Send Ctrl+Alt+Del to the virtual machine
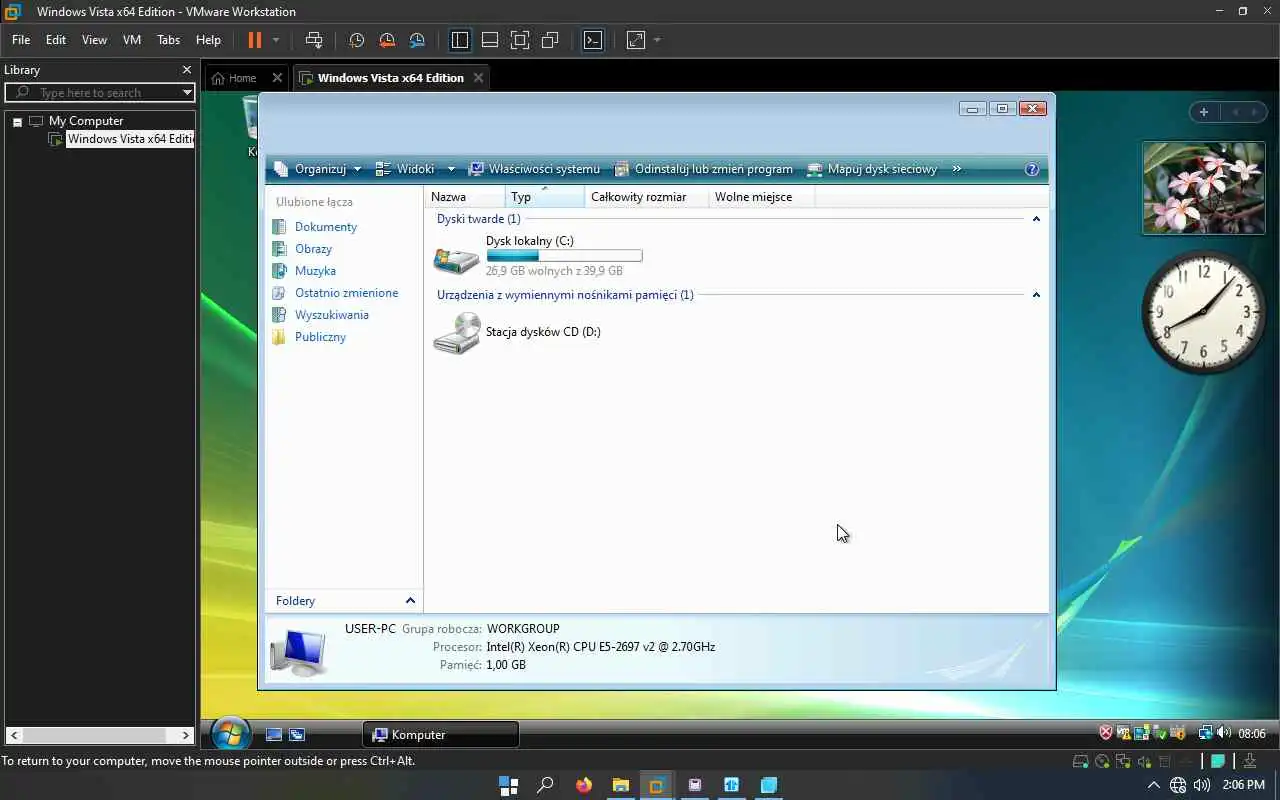The image size is (1280, 800). [x=314, y=40]
